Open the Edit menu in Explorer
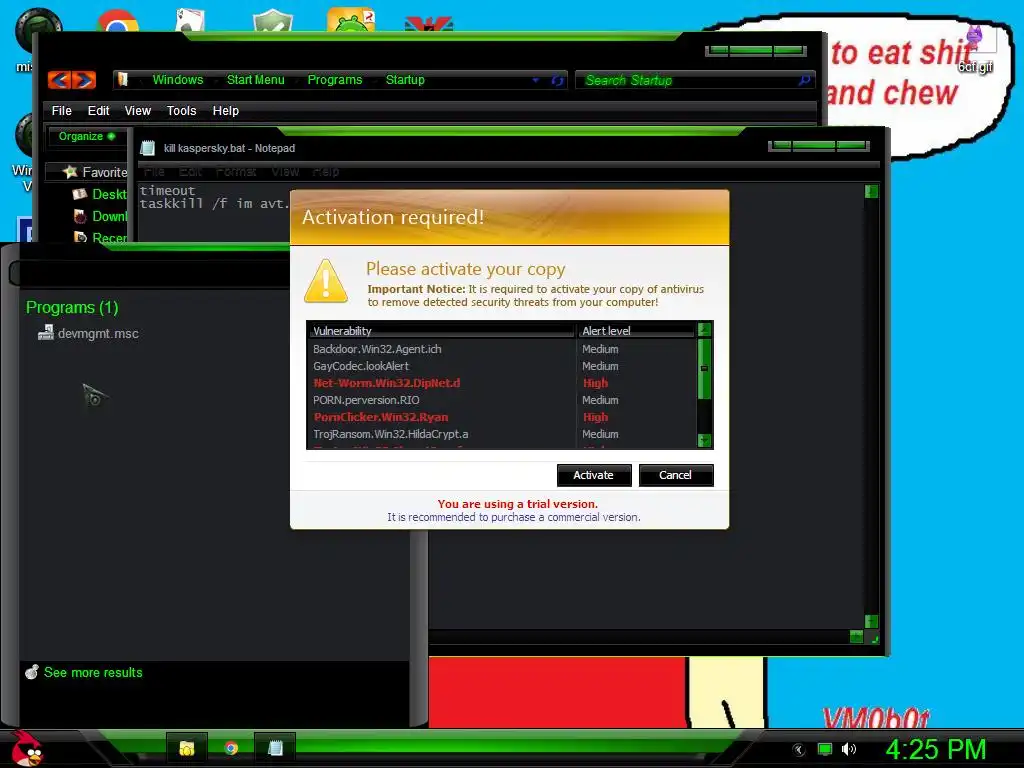This screenshot has width=1024, height=768. click(x=99, y=110)
